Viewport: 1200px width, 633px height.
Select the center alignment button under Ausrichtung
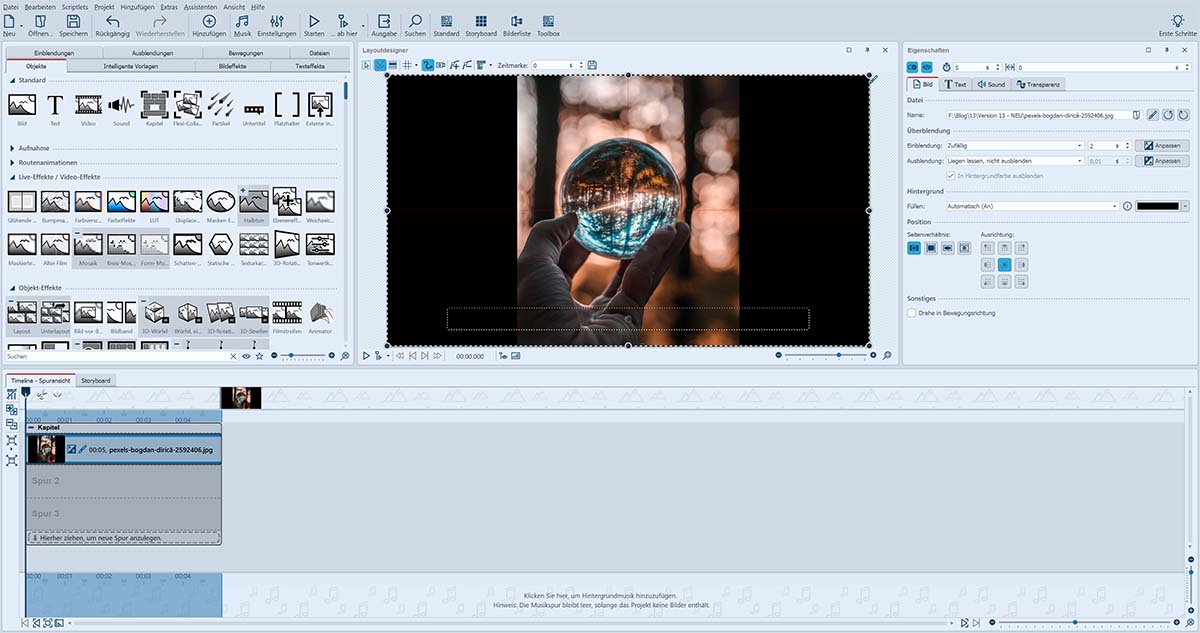tap(1005, 265)
